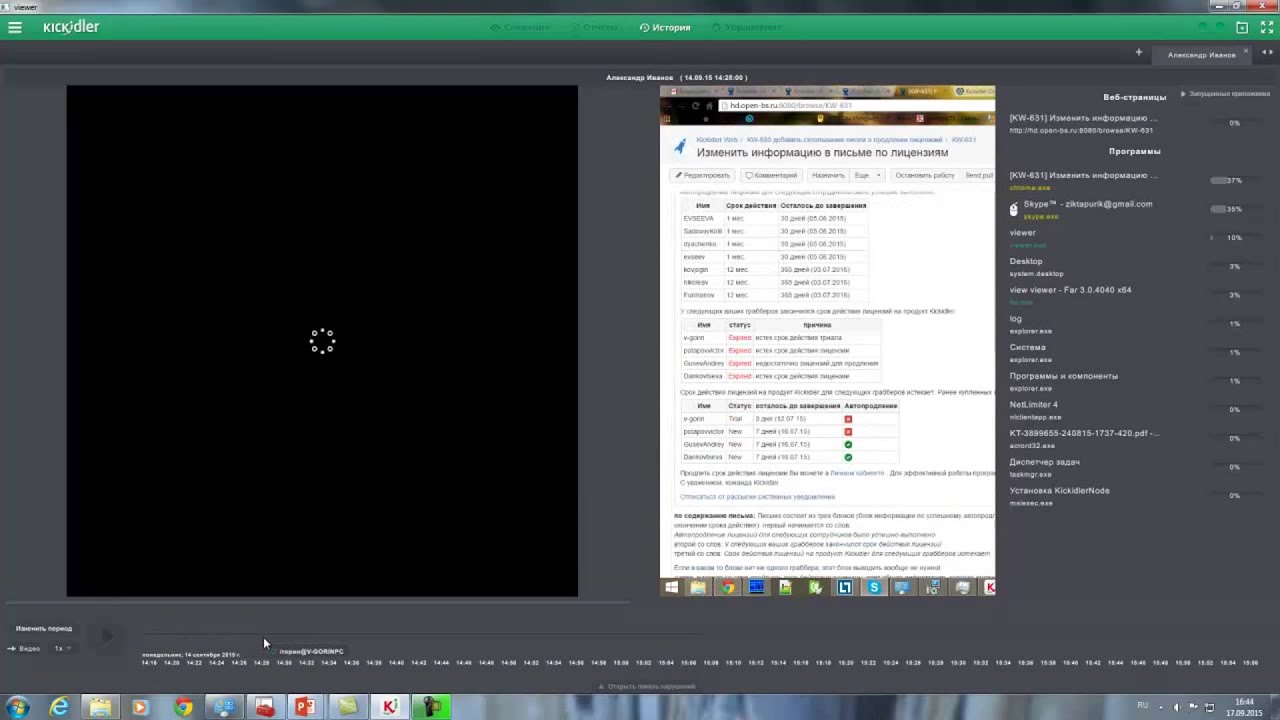Expand the Запущенные приложения section

pyautogui.click(x=1225, y=94)
